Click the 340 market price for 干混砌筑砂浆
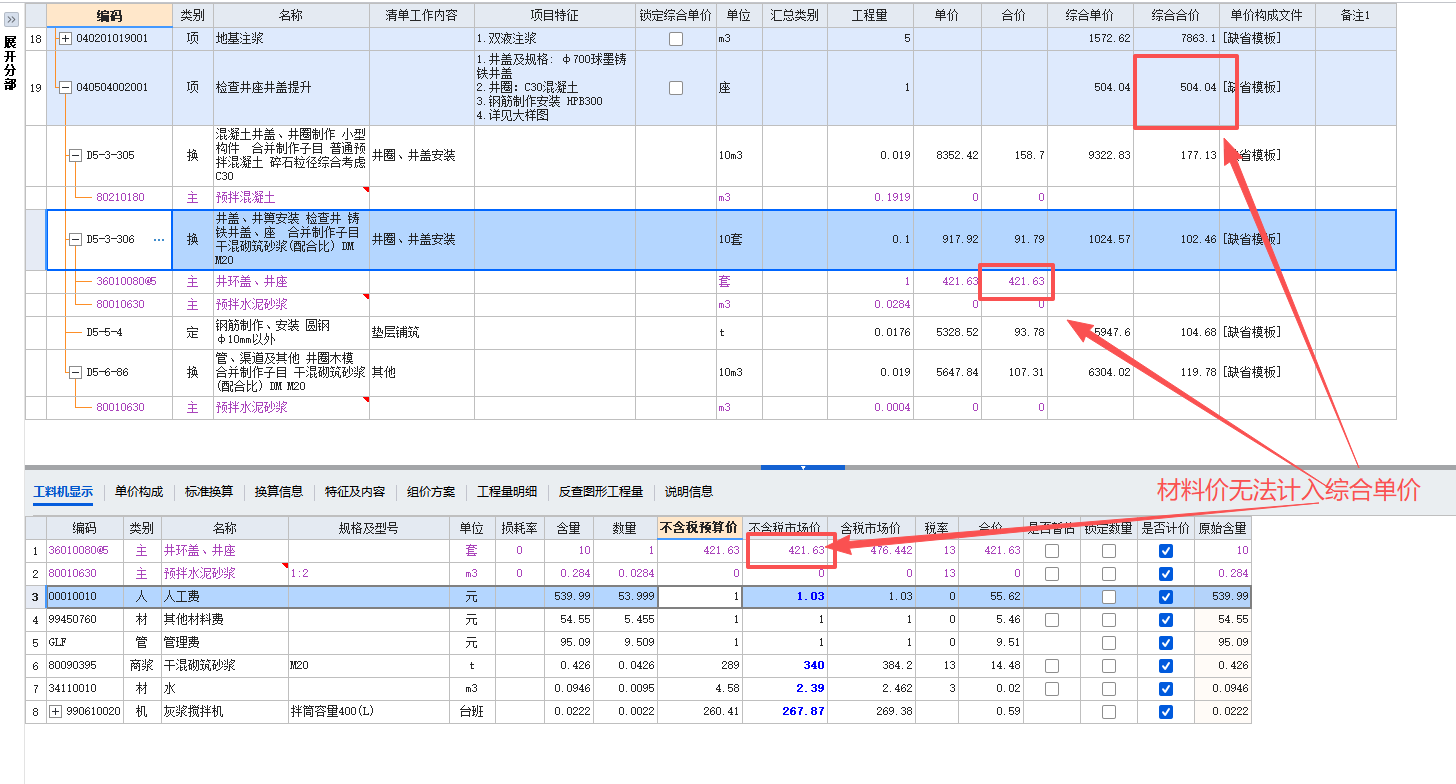The image size is (1456, 784). pos(784,666)
